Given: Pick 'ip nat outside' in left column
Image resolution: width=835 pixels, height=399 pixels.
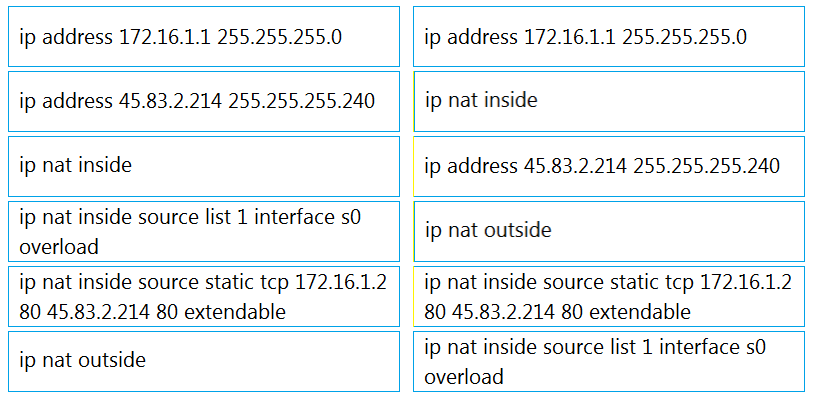Looking at the screenshot, I should pyautogui.click(x=204, y=361).
